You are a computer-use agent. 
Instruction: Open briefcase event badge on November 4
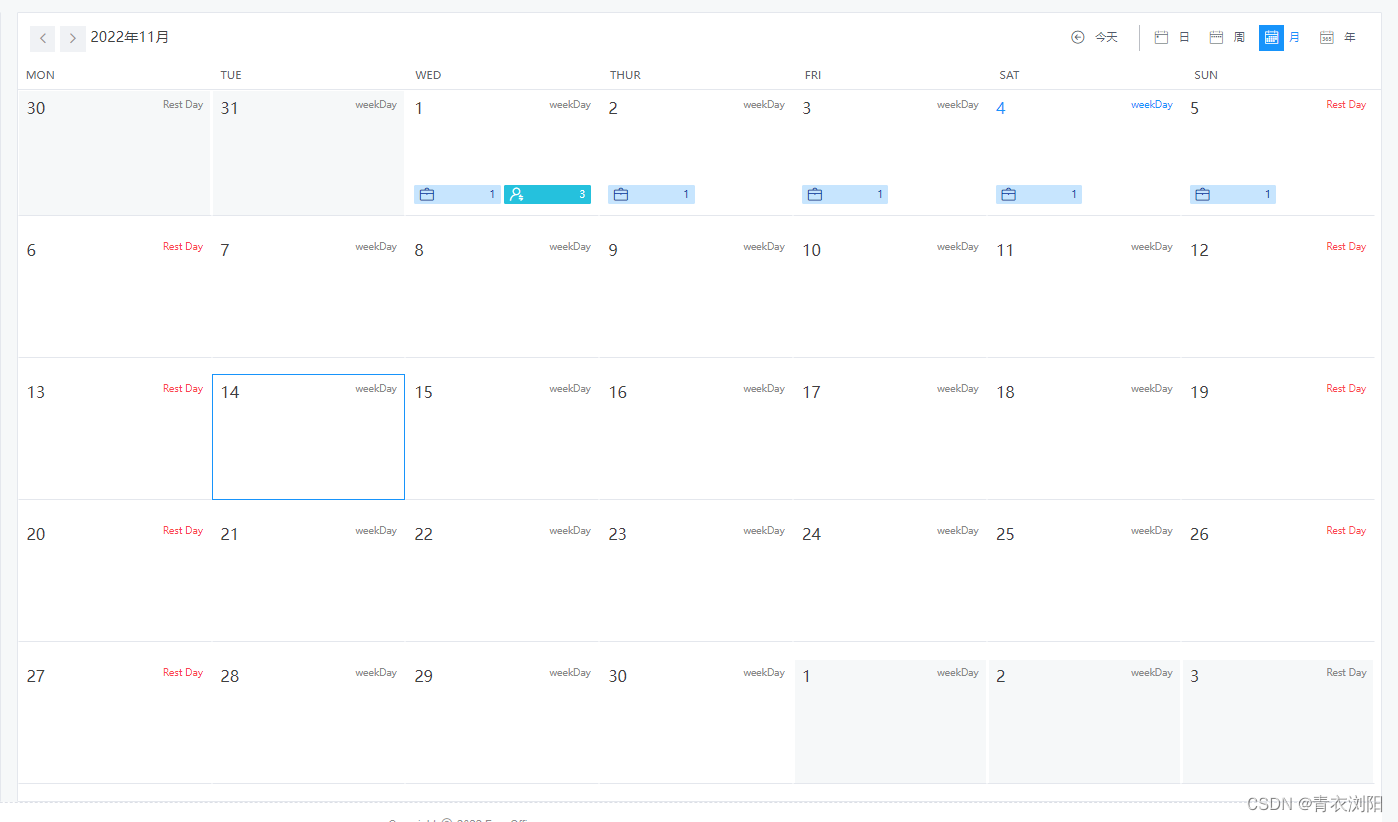click(1039, 194)
